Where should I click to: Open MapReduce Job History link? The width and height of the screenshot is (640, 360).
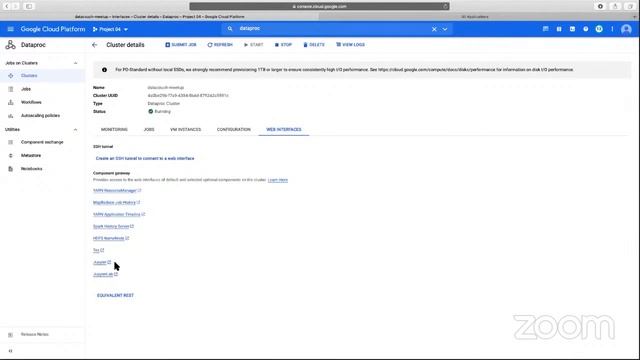tap(116, 202)
